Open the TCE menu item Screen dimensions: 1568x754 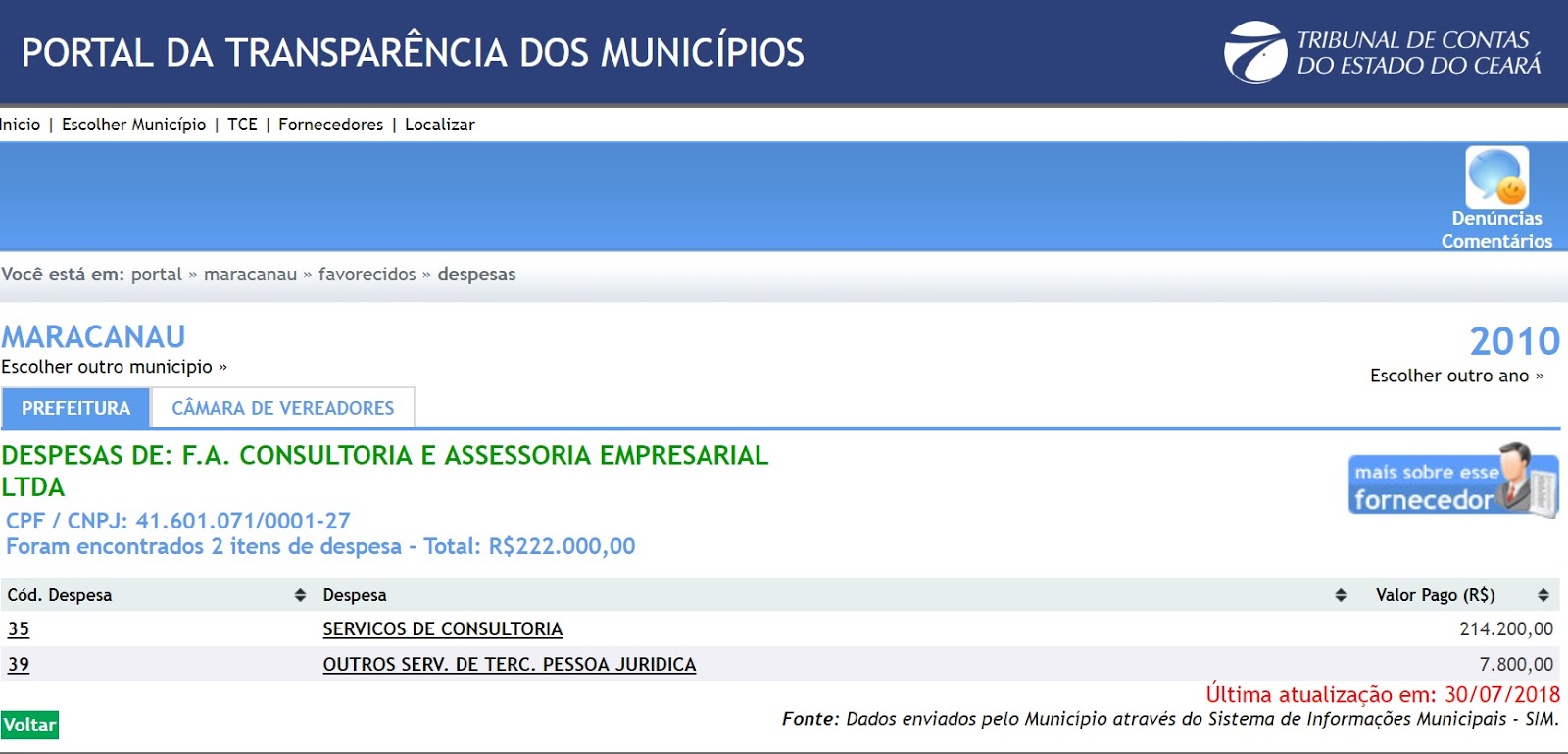tap(242, 125)
